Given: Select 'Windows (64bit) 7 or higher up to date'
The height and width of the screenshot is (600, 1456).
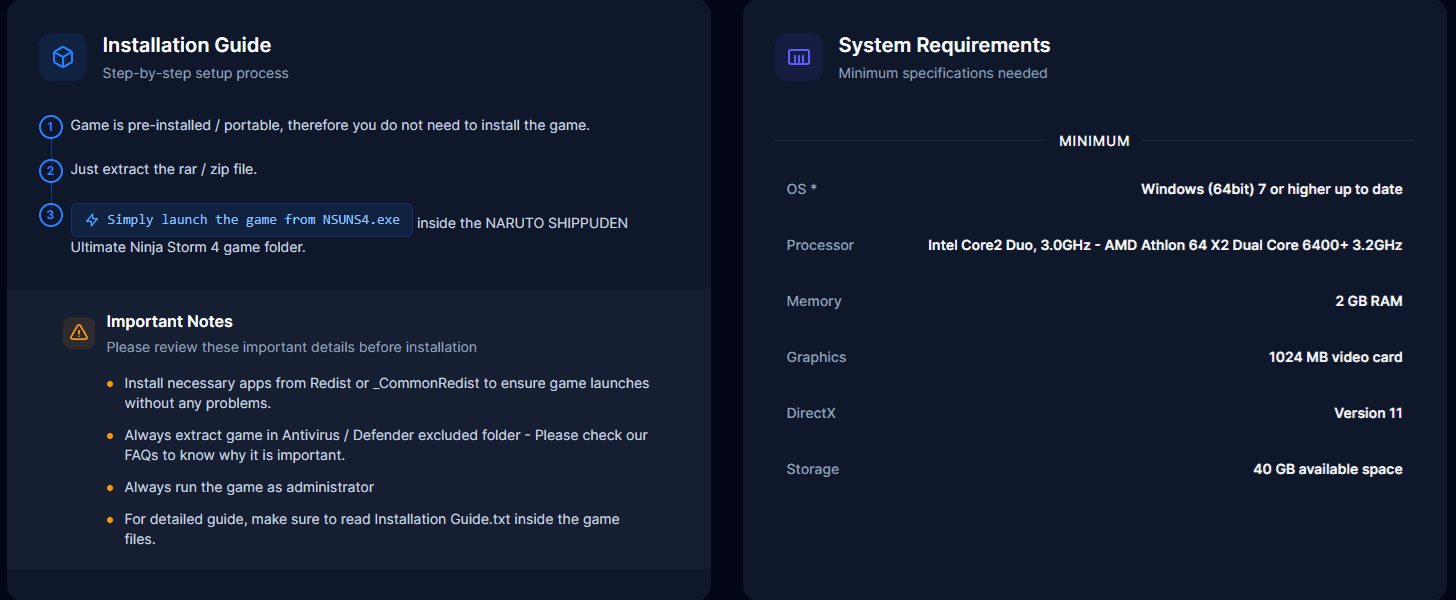Looking at the screenshot, I should 1272,189.
